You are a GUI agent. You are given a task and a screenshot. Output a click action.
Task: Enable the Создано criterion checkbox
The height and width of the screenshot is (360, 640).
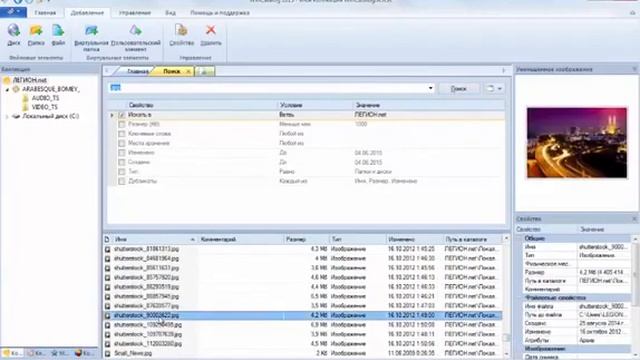point(122,162)
